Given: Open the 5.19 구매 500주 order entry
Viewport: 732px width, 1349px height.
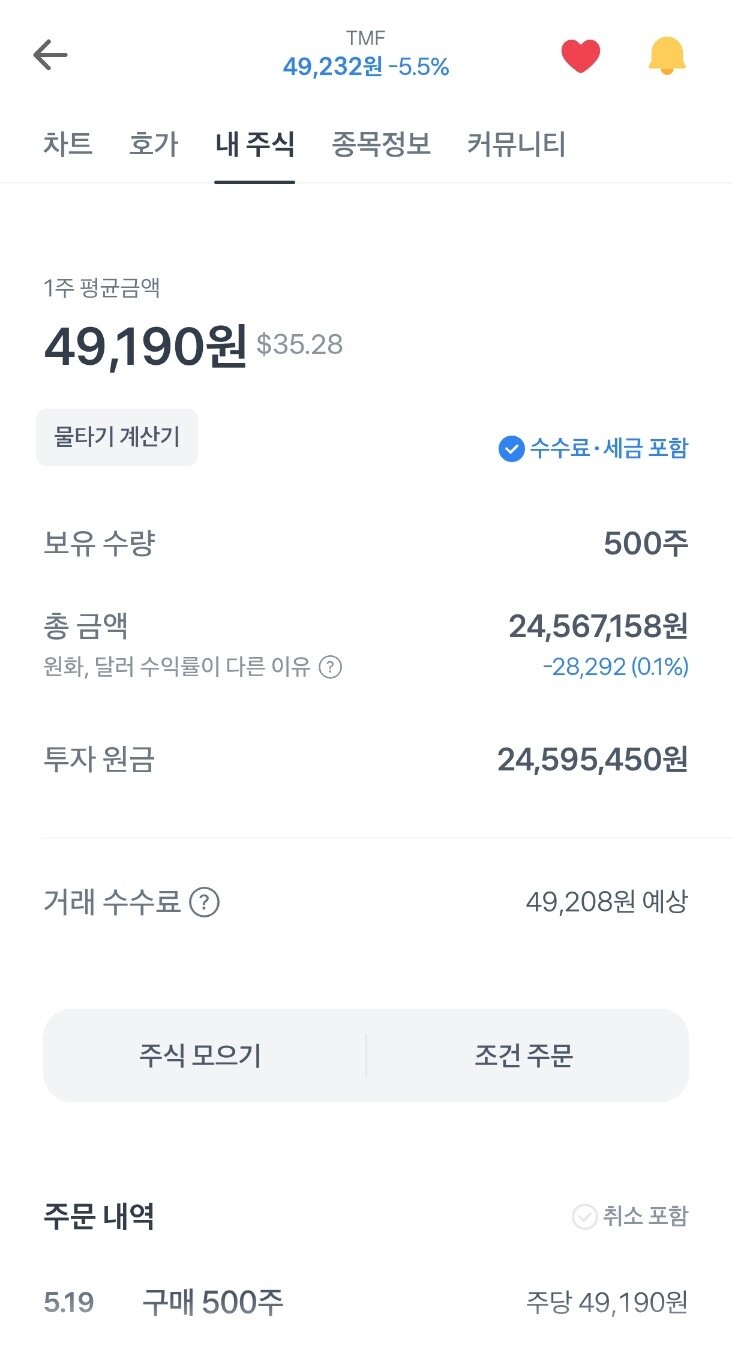Looking at the screenshot, I should tap(366, 1303).
